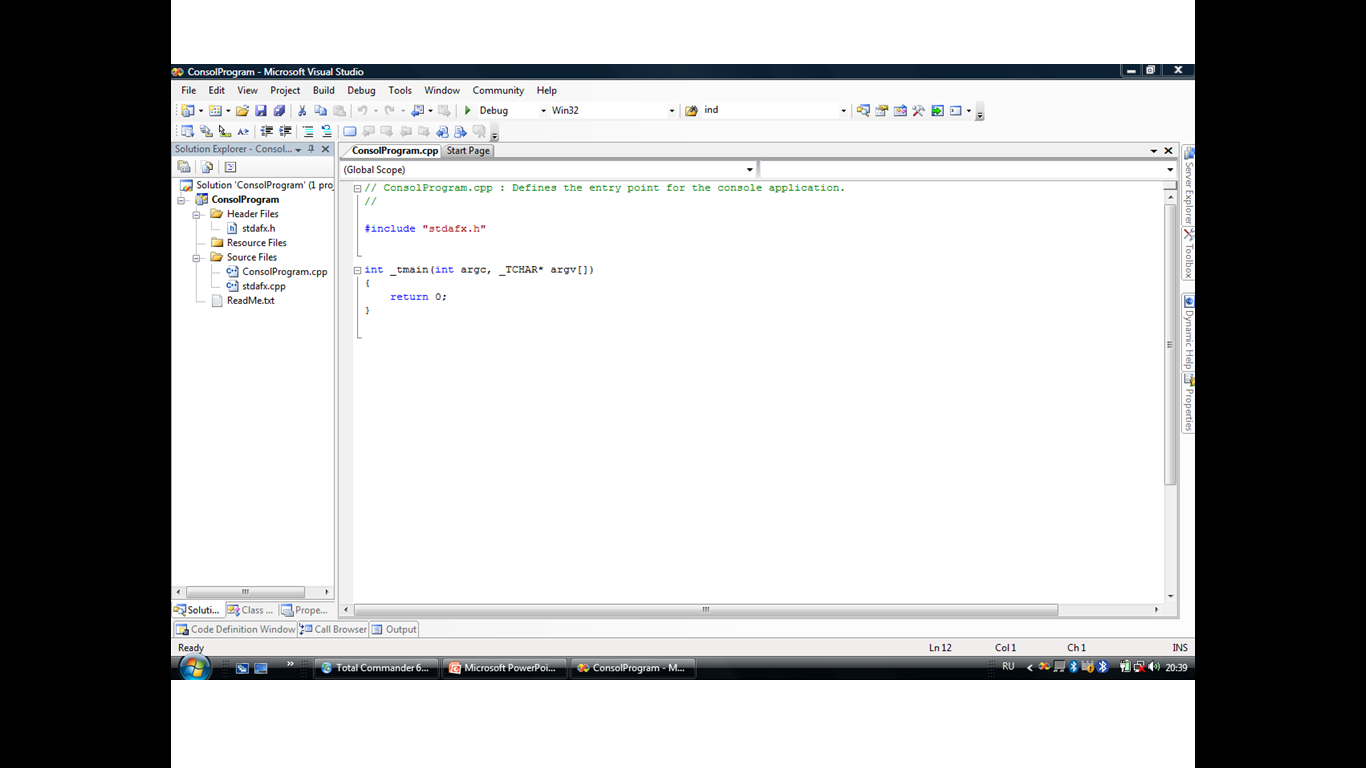Open the Solution Explorer window position dropdown arrow
The width and height of the screenshot is (1366, 768).
298,150
